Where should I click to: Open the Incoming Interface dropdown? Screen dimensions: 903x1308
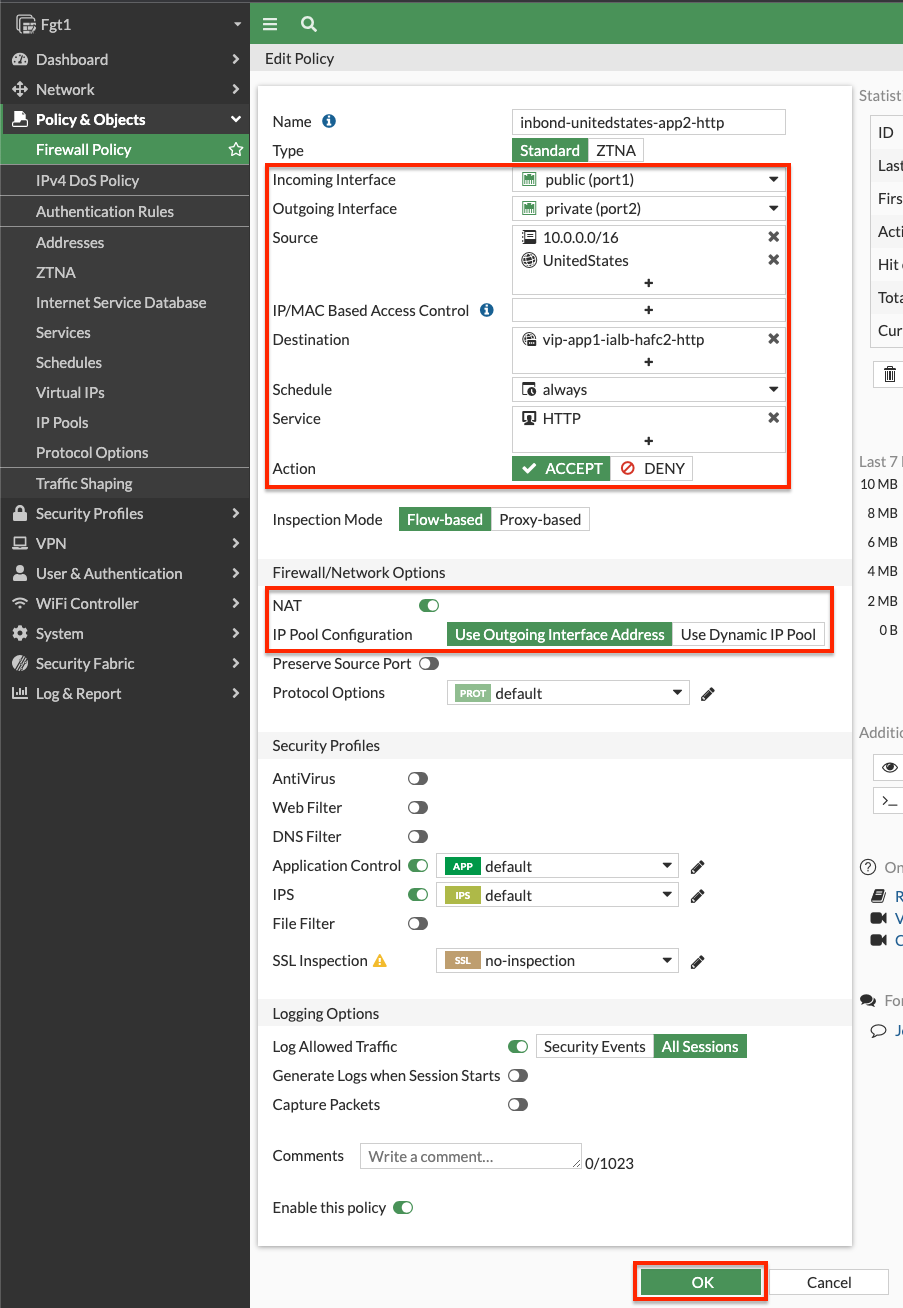(x=648, y=180)
